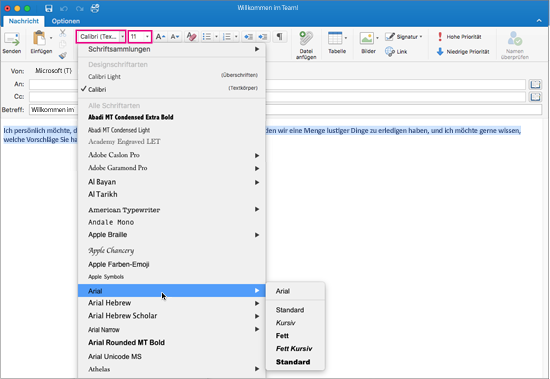Click the Hohe Priorität exclamation icon
This screenshot has height=379, width=550.
pos(440,36)
